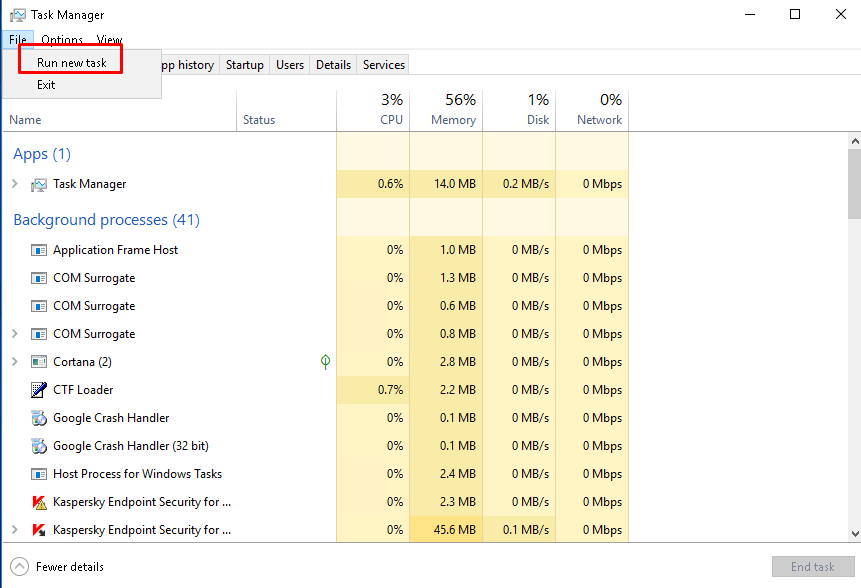Click the CTF Loader pen icon
861x588 pixels.
click(x=38, y=390)
